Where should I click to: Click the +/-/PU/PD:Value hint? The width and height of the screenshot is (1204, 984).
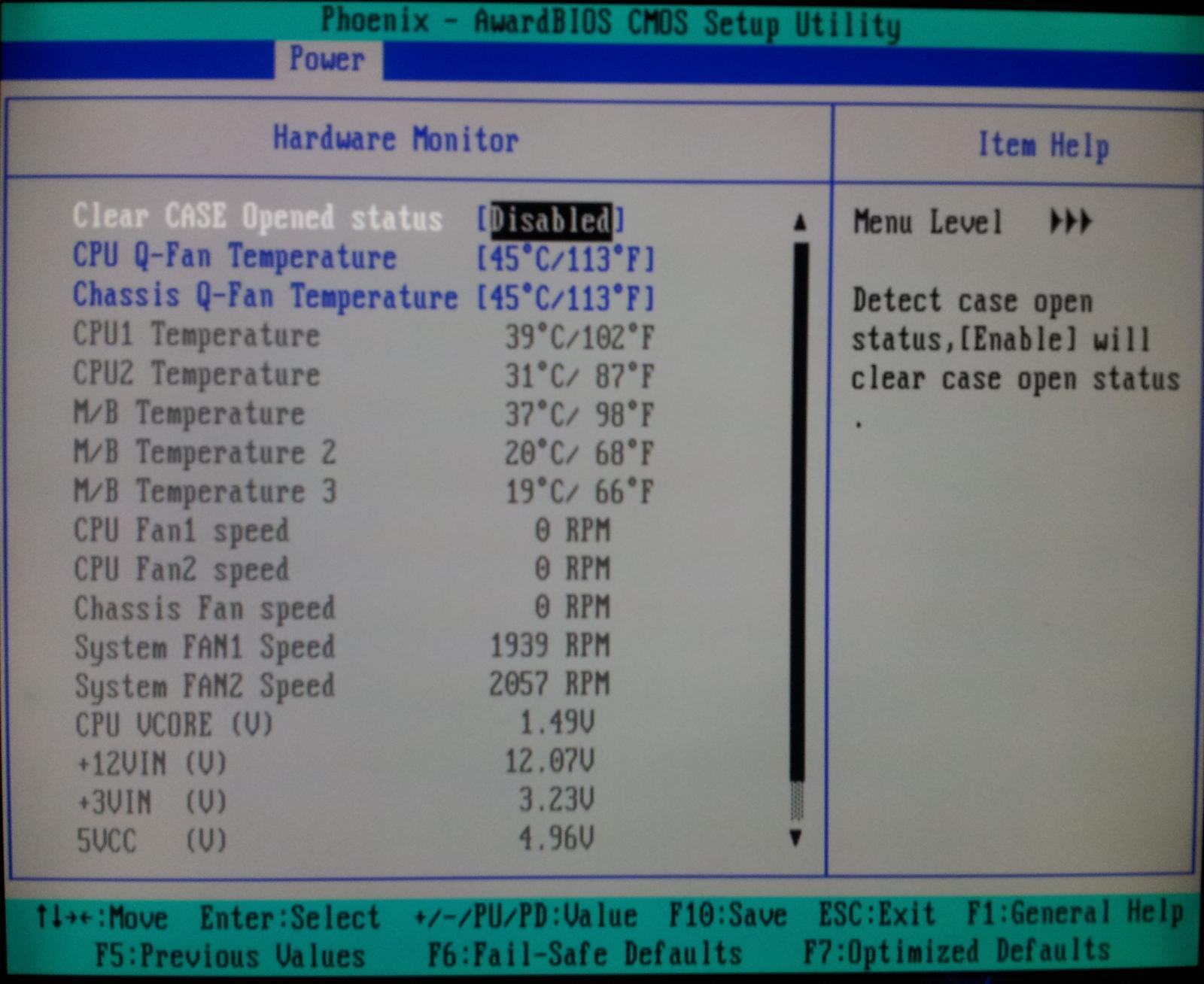(525, 918)
